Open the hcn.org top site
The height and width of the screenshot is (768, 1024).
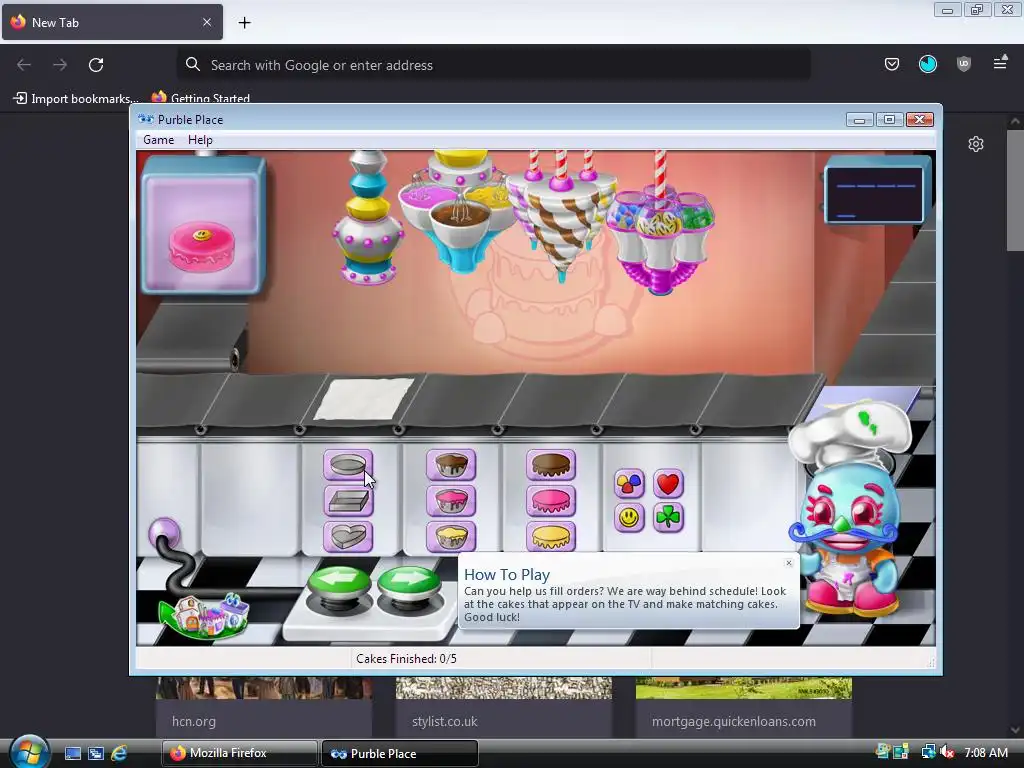[264, 707]
